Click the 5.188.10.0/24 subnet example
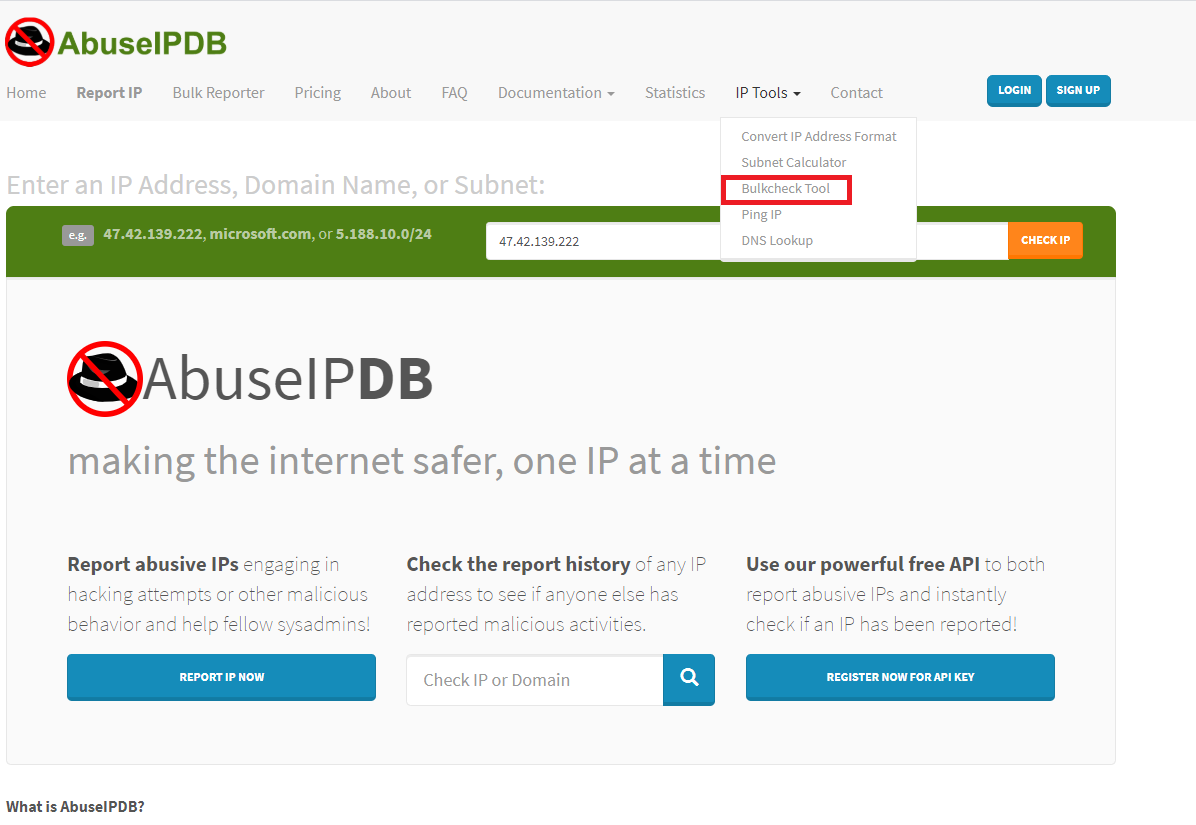Viewport: 1196px width, 825px height. tap(384, 234)
